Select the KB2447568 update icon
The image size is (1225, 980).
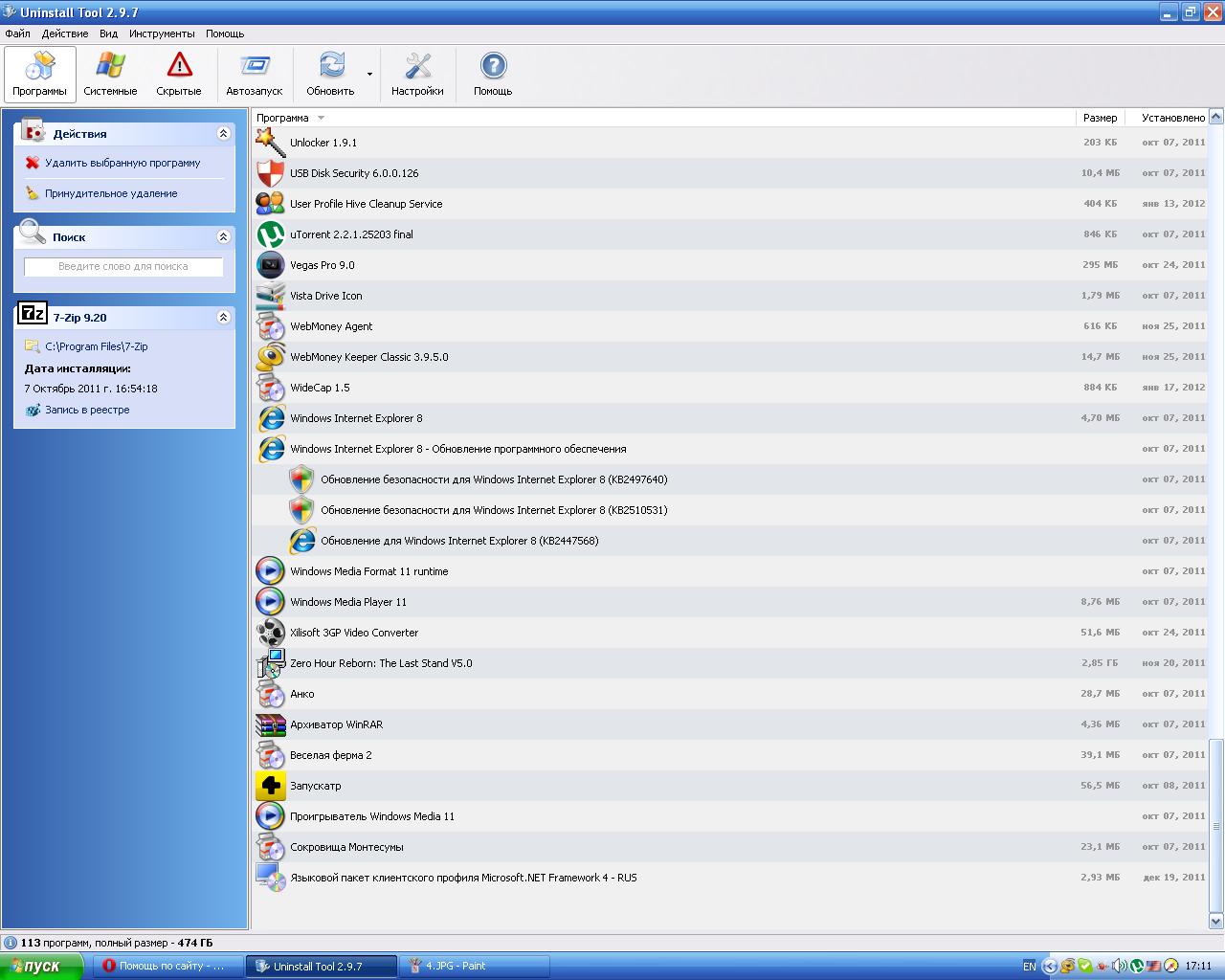click(301, 541)
